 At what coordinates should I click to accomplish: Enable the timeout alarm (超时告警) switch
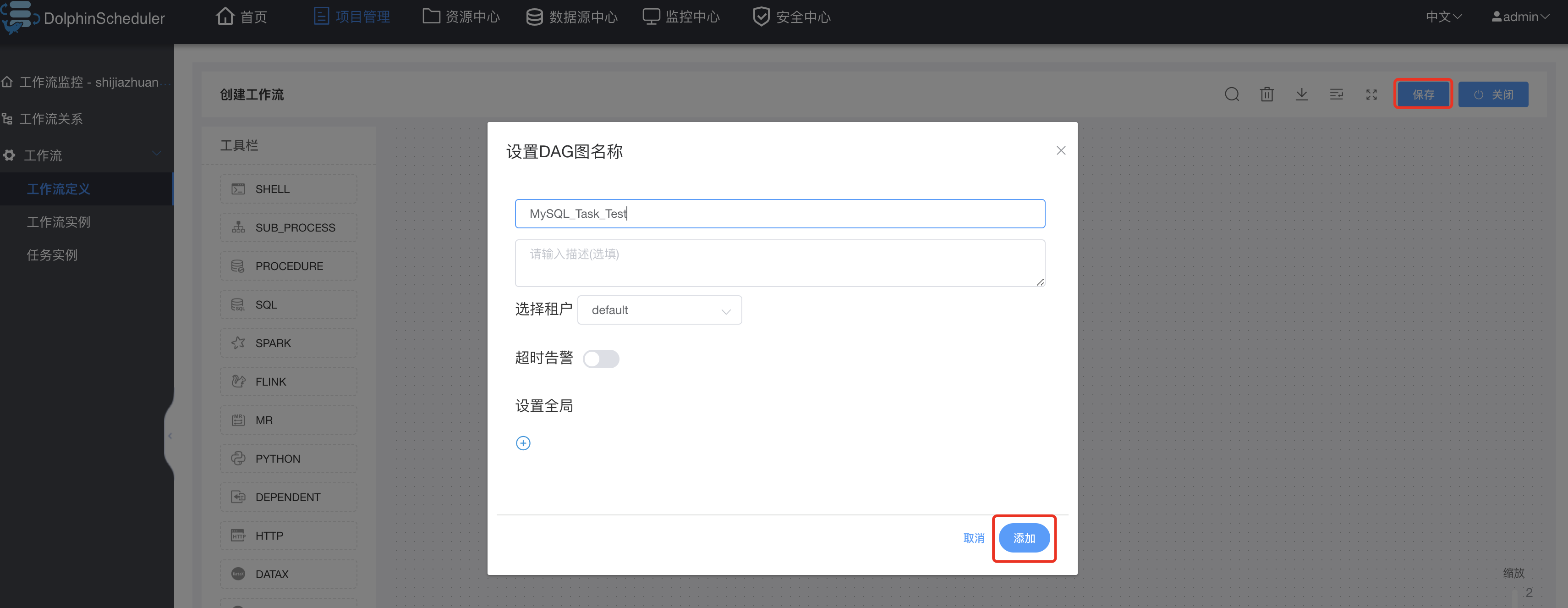tap(601, 359)
